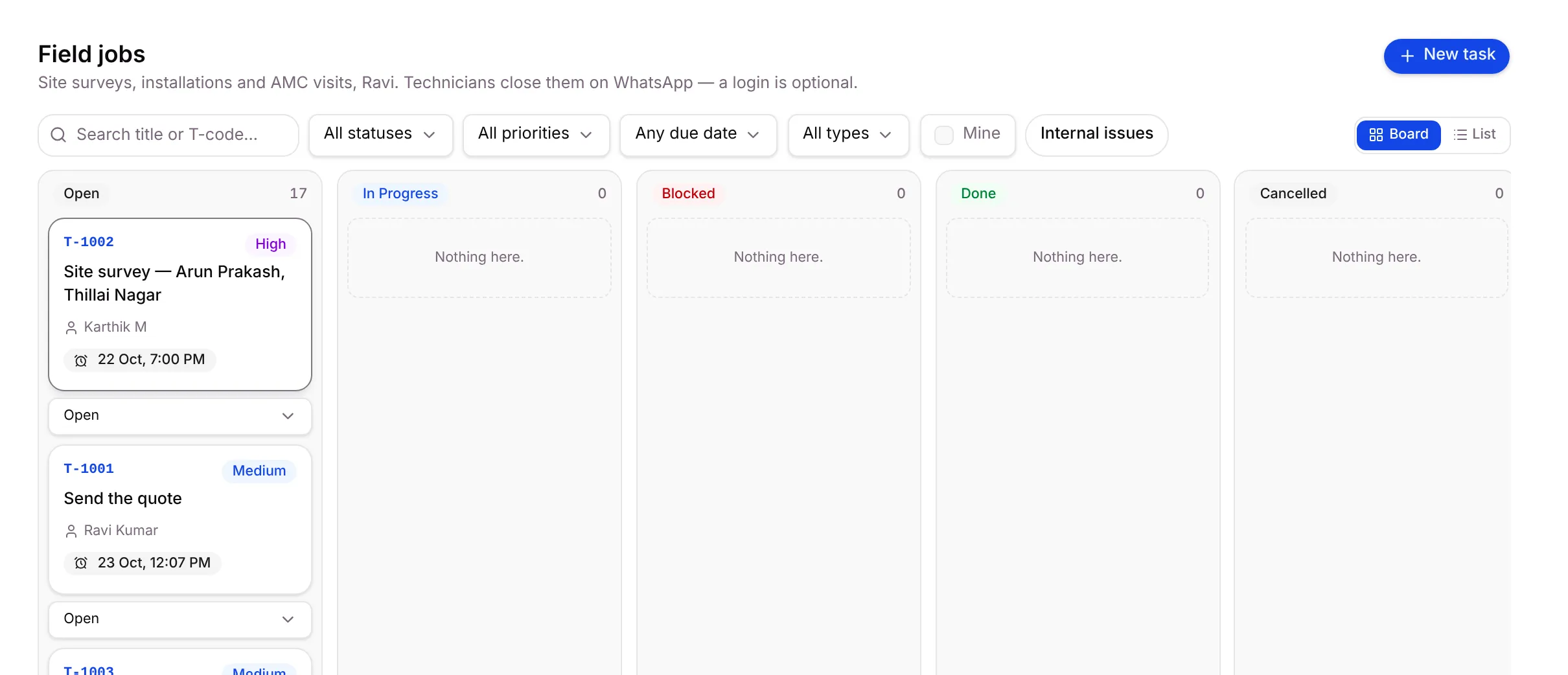Change status dropdown under T-1002 card
The width and height of the screenshot is (1568, 675).
click(180, 416)
